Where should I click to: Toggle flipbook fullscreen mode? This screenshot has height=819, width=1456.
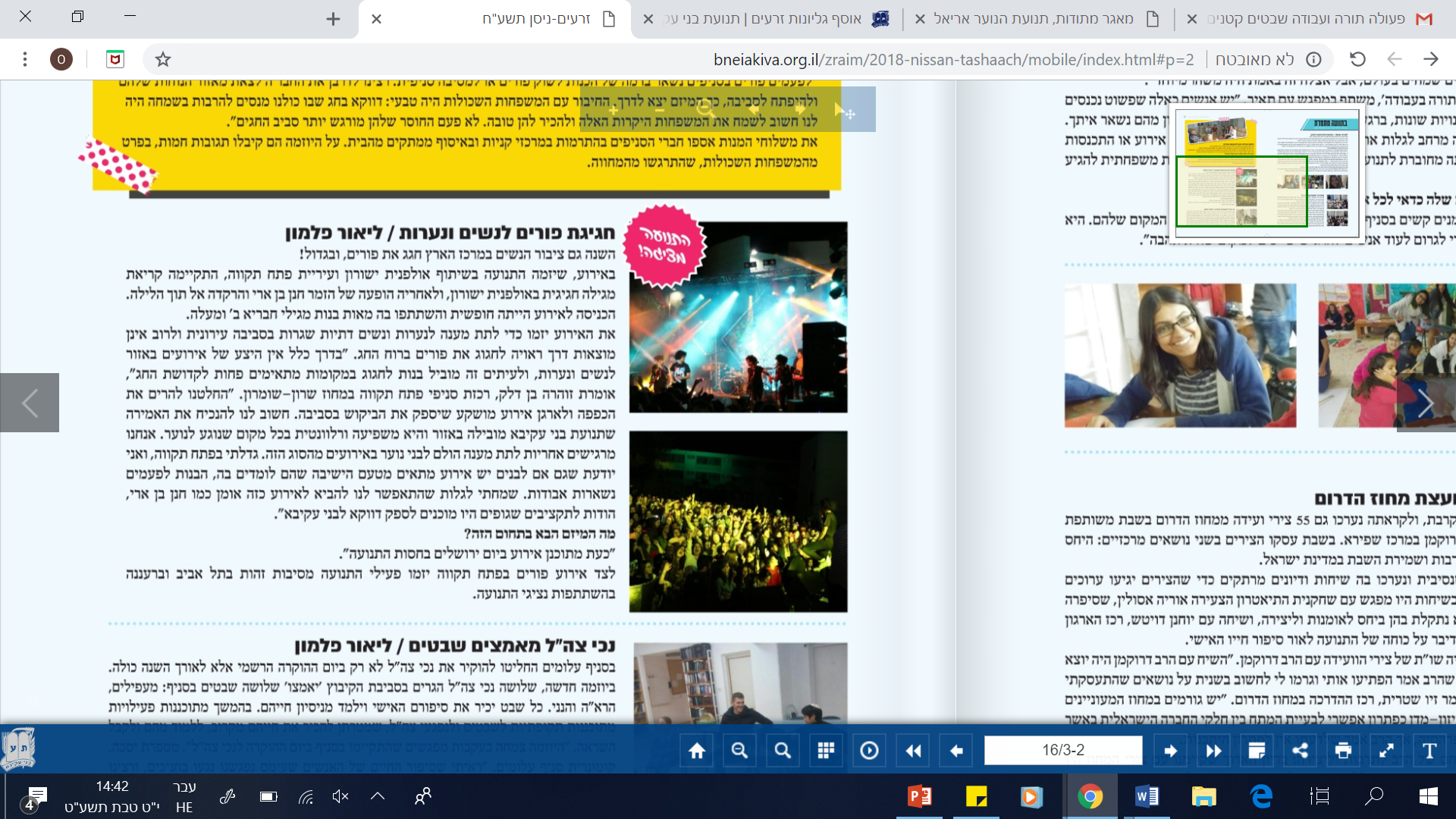coord(1386,751)
